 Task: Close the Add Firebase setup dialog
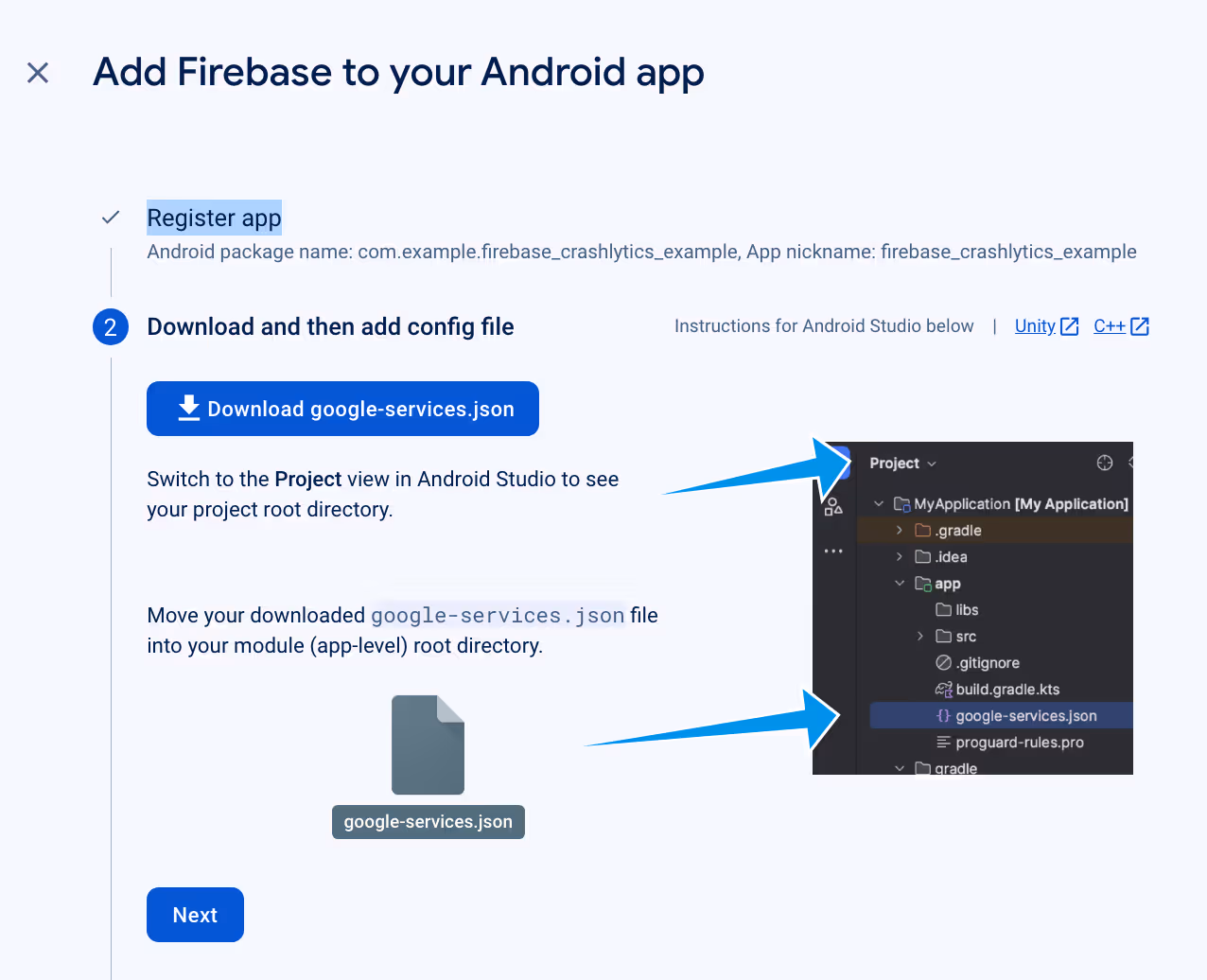(x=38, y=73)
